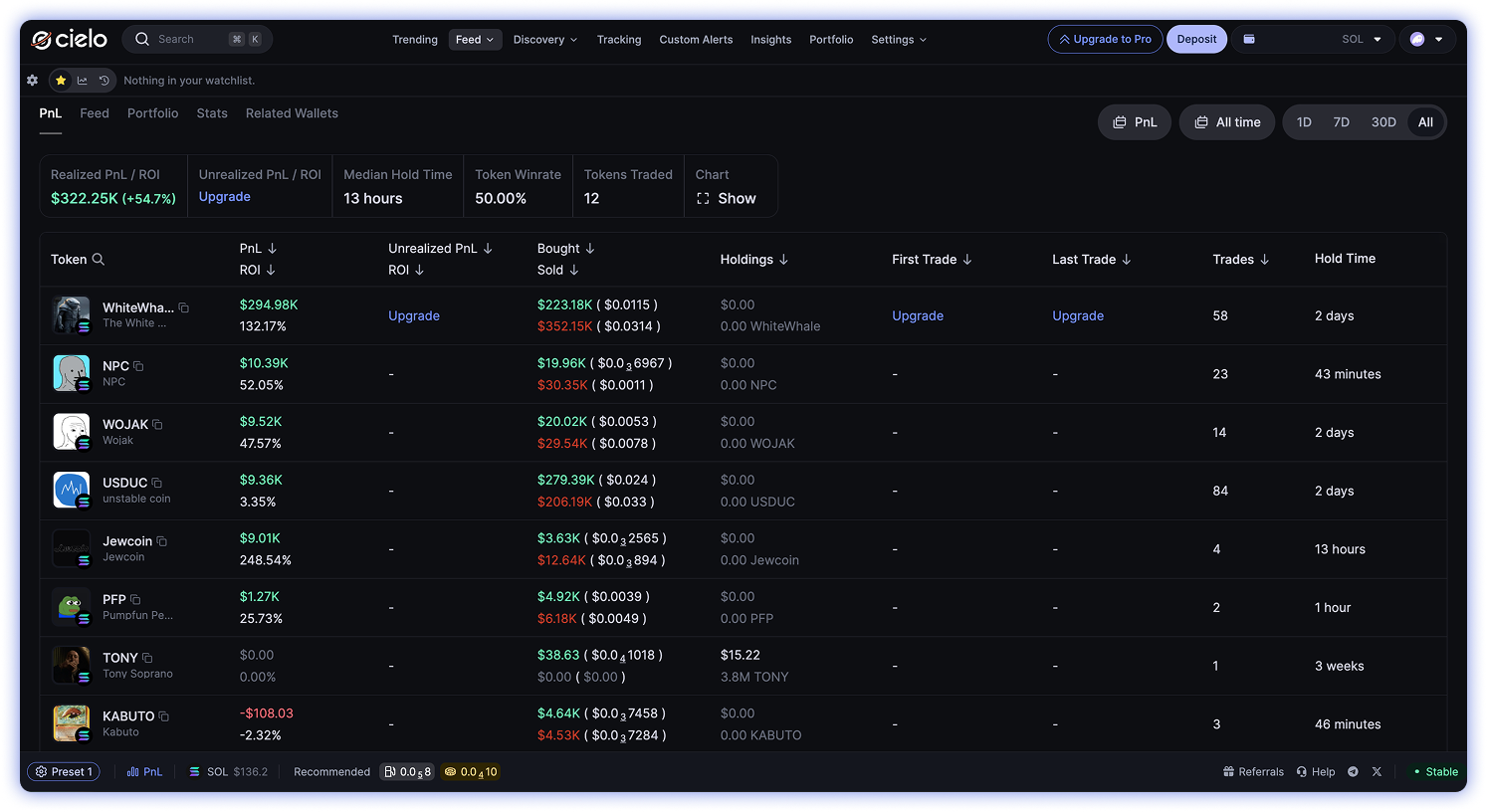The width and height of the screenshot is (1487, 812).
Task: Click the Upgrade to Pro button
Action: pos(1105,40)
